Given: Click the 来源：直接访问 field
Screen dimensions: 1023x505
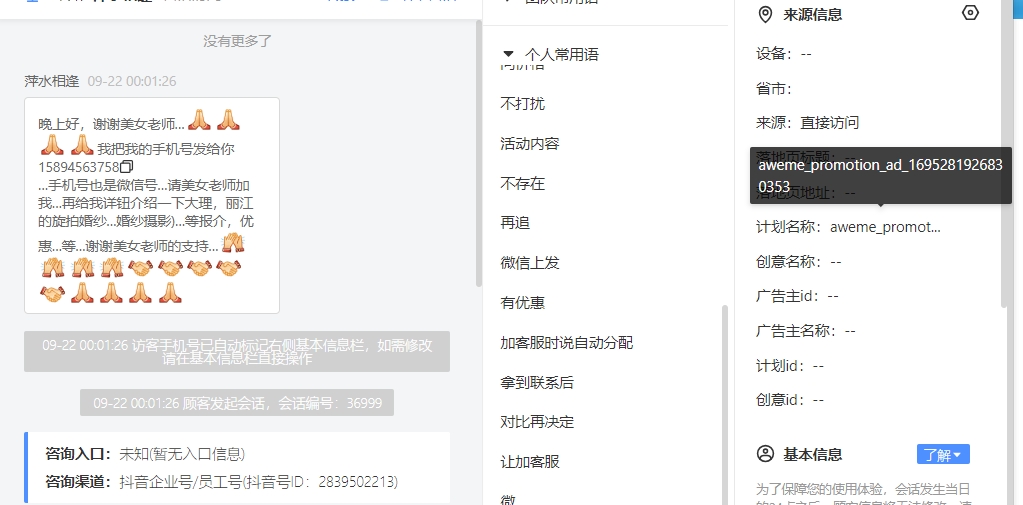Looking at the screenshot, I should (807, 123).
